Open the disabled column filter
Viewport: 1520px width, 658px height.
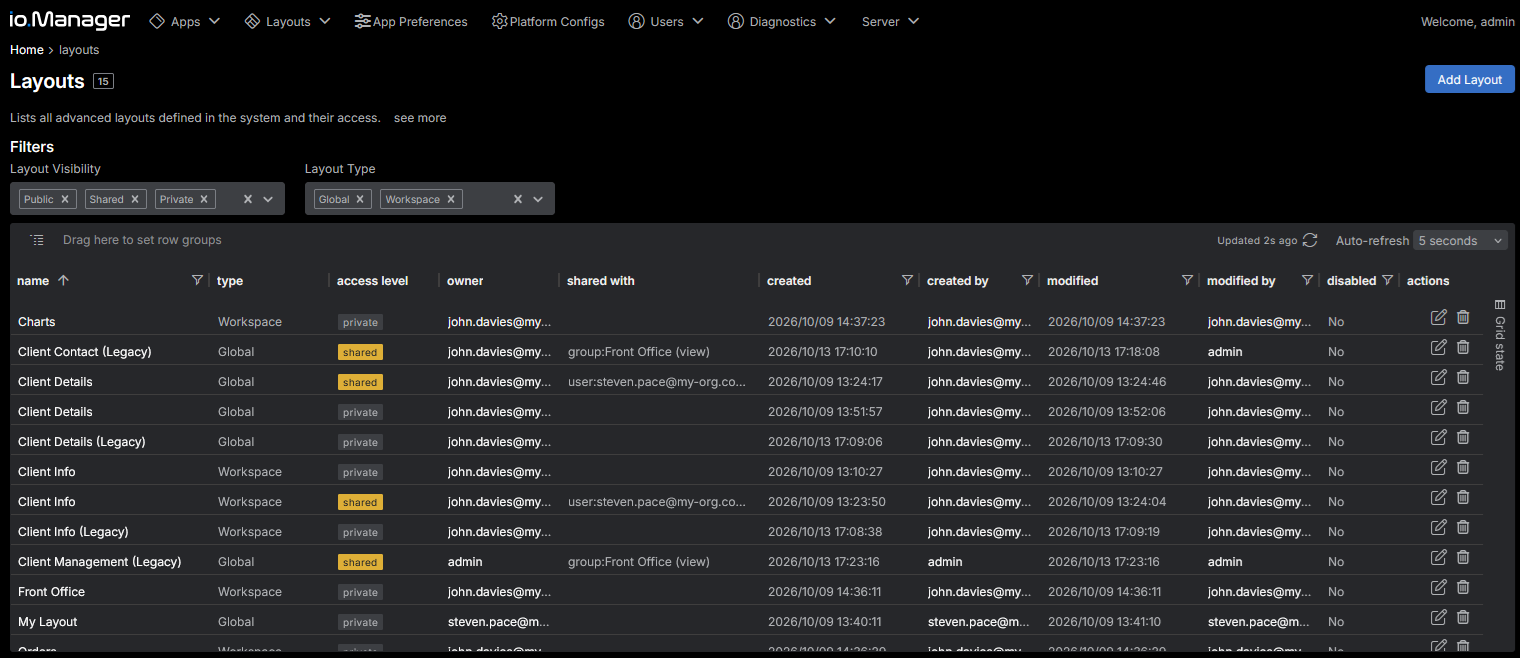coord(1387,281)
